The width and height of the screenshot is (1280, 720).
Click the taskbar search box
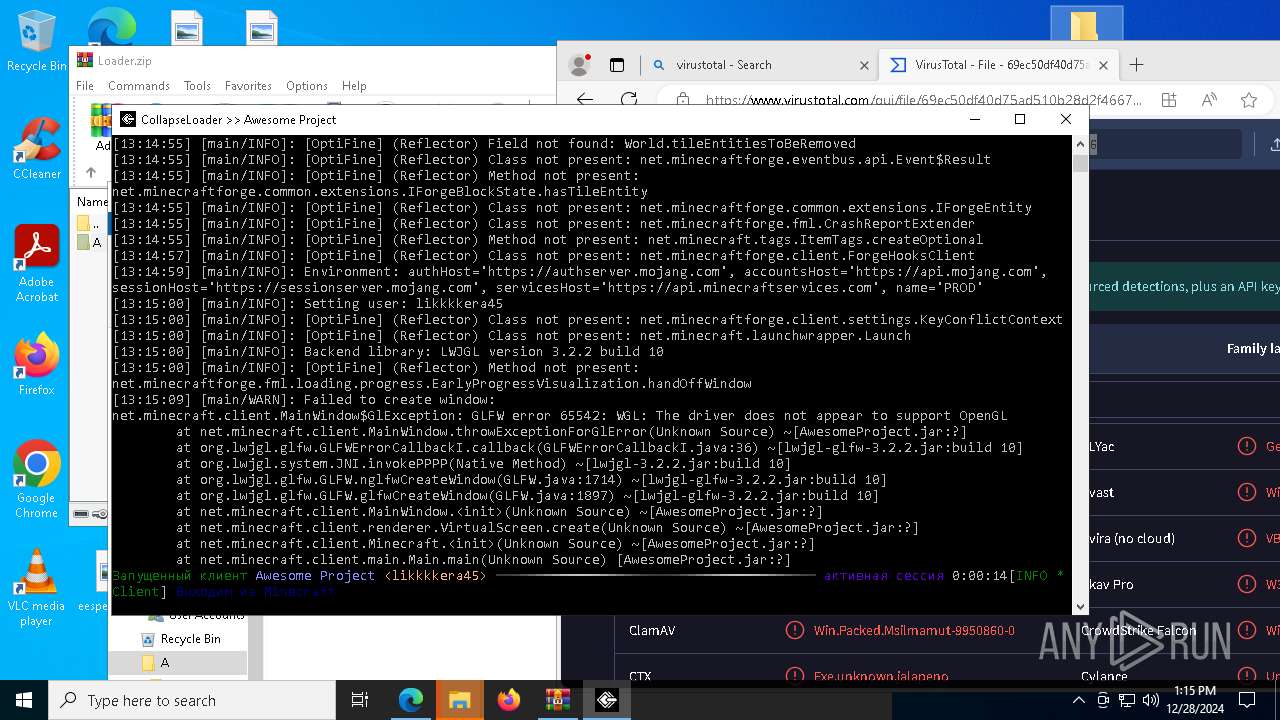tap(192, 700)
